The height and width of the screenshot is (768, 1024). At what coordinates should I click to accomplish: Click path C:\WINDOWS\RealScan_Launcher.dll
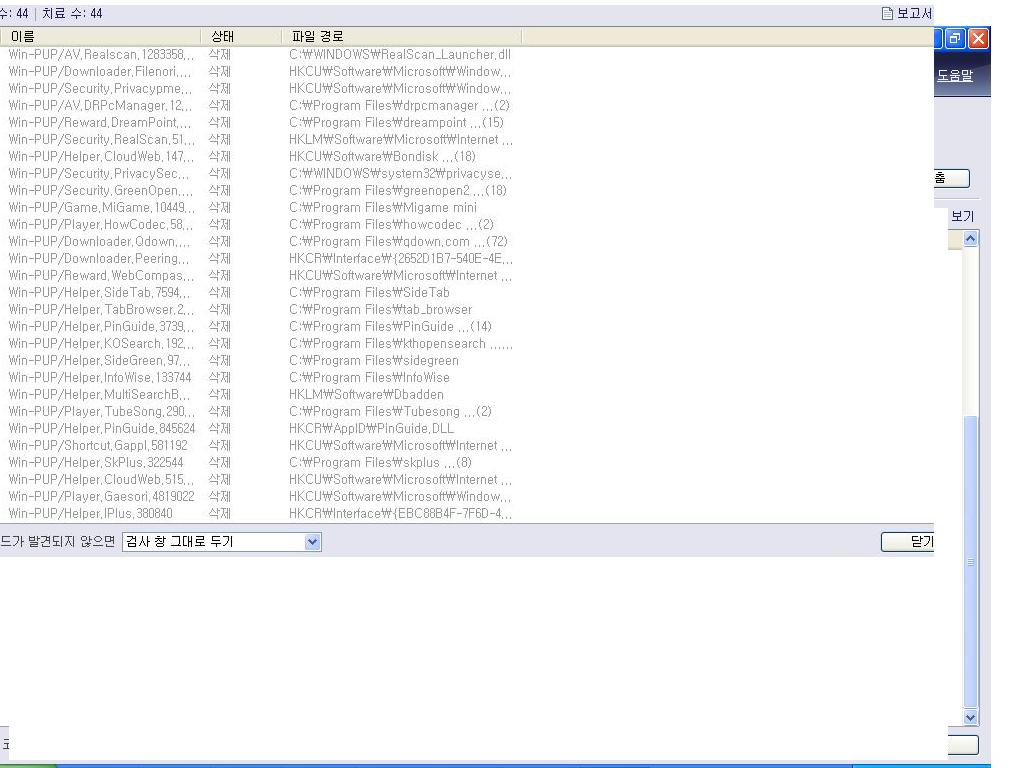(x=400, y=54)
